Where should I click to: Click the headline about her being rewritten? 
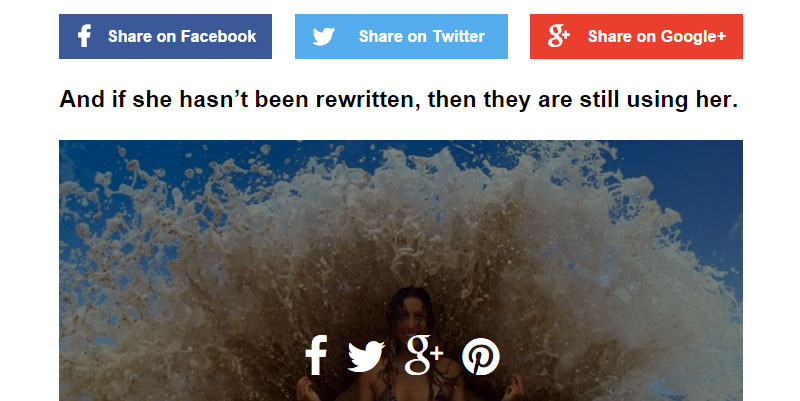point(399,99)
